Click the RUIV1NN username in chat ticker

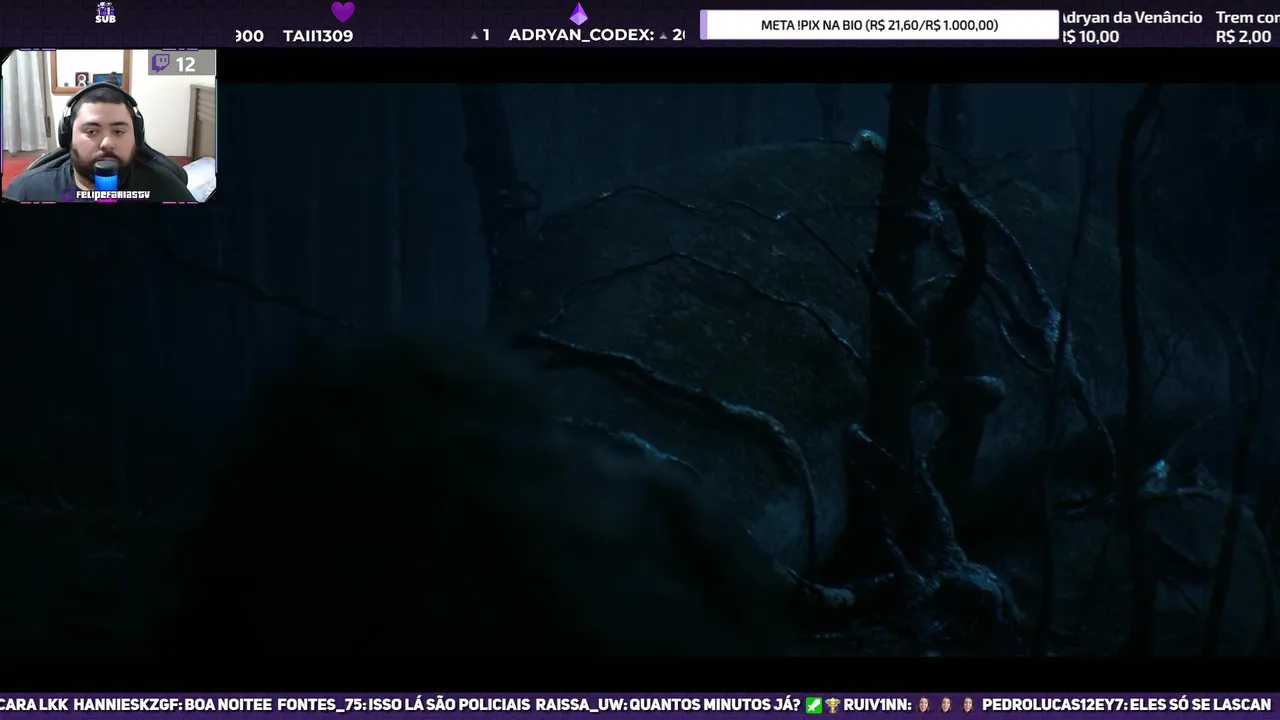pyautogui.click(x=877, y=705)
